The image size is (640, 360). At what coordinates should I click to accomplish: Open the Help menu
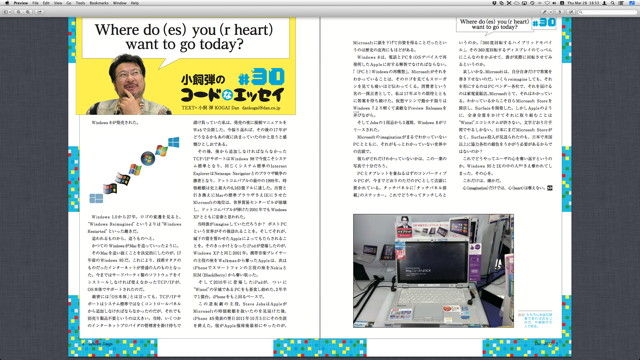click(x=134, y=3)
